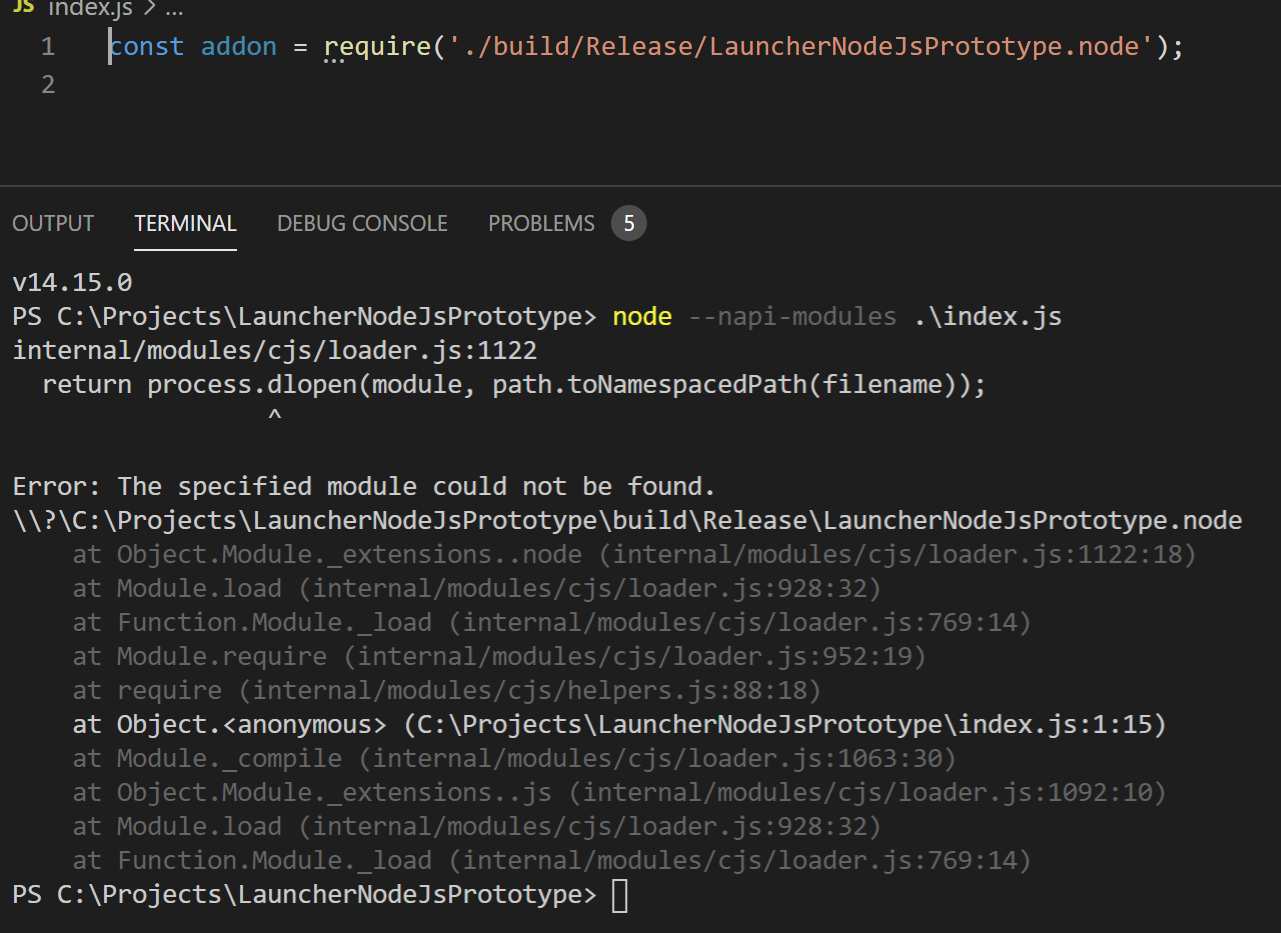Image resolution: width=1281 pixels, height=933 pixels.
Task: Click the final 'PS C:\Projects\LauncherNodeJsPrototype>' prompt
Action: tap(304, 895)
